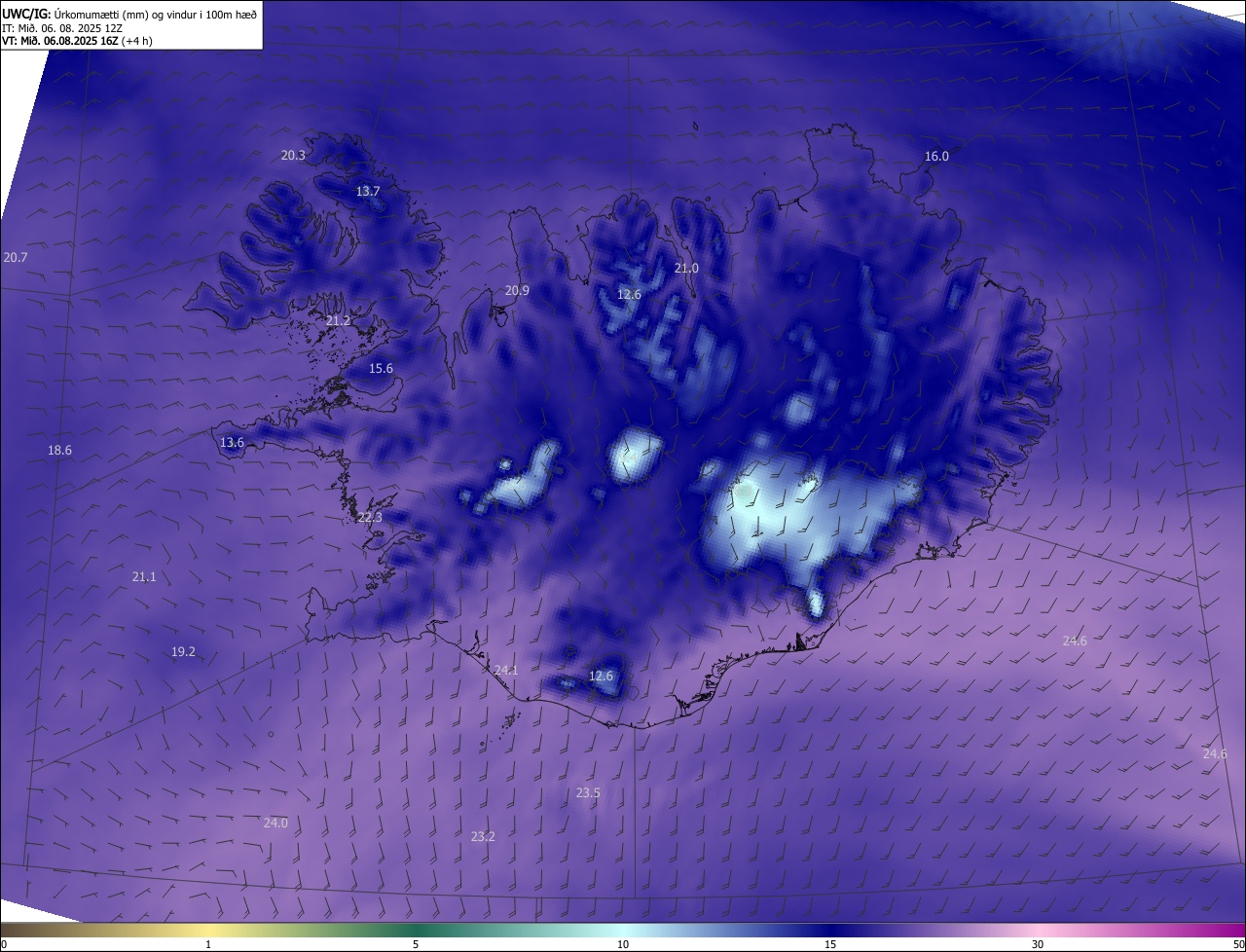Pick the 20.7 value label
The width and height of the screenshot is (1246, 952).
(16, 257)
